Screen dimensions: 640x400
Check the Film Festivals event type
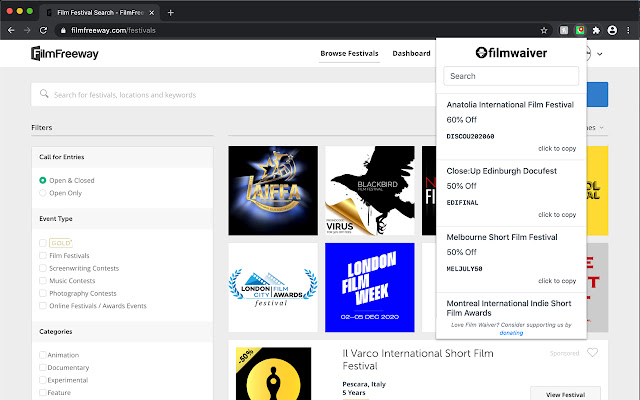[43, 255]
